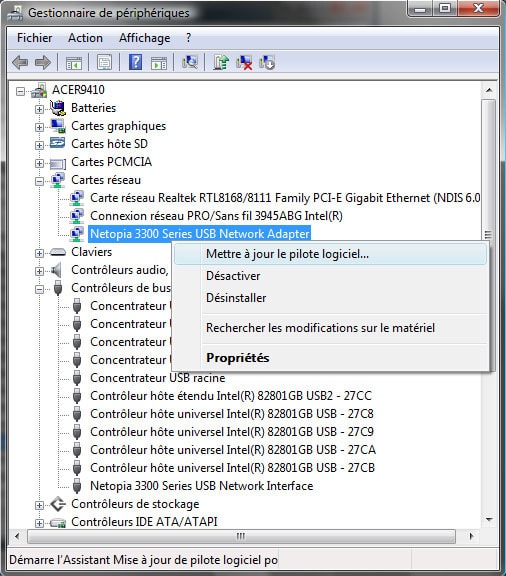Expand the Batteries node
This screenshot has height=576, width=506.
point(39,109)
